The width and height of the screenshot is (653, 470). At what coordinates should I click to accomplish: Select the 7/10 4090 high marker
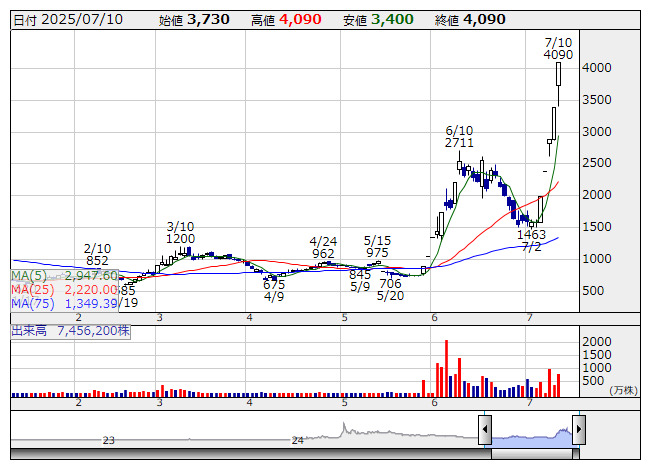[x=558, y=48]
